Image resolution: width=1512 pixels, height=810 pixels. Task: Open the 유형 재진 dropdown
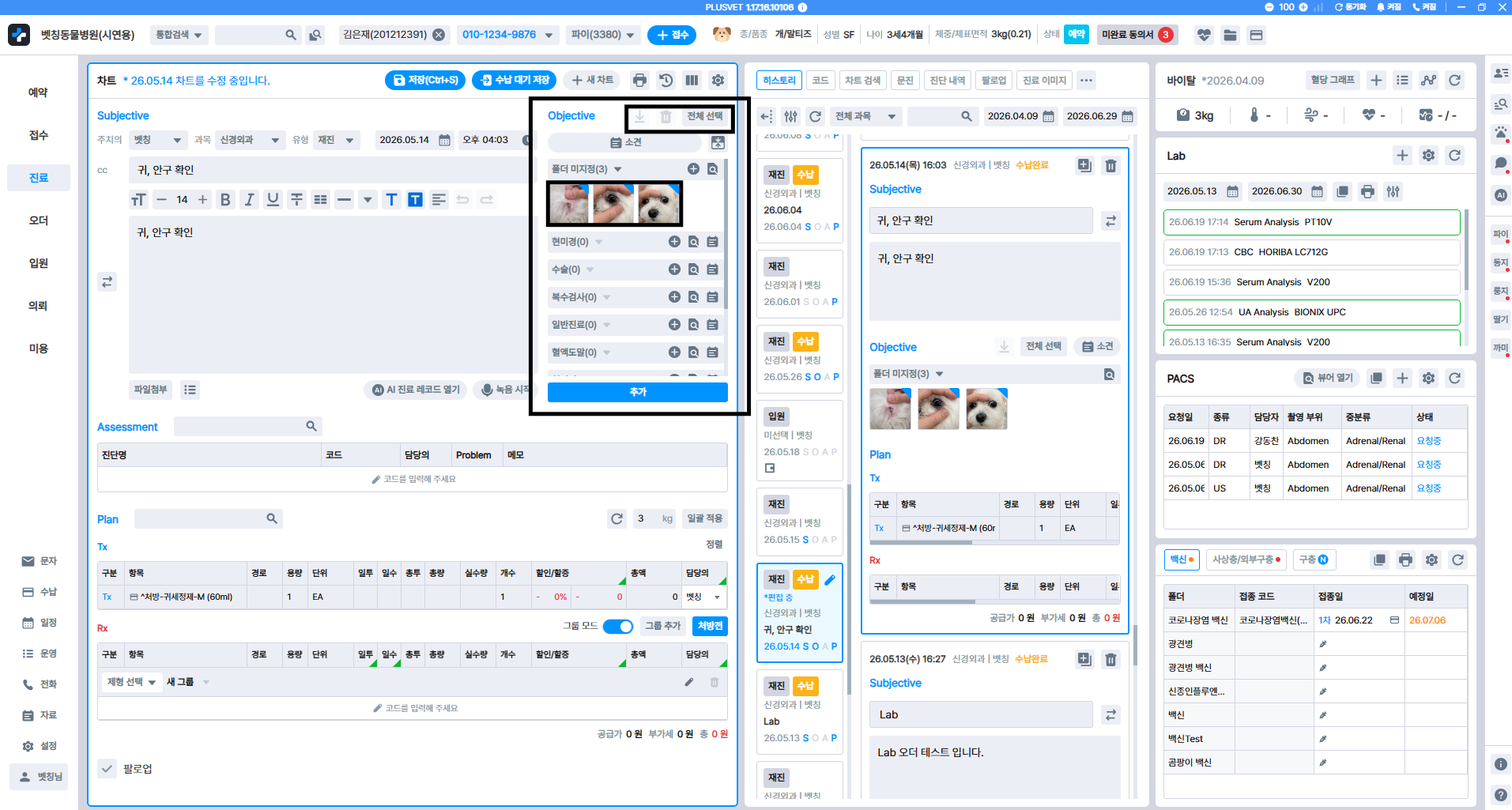(x=336, y=140)
